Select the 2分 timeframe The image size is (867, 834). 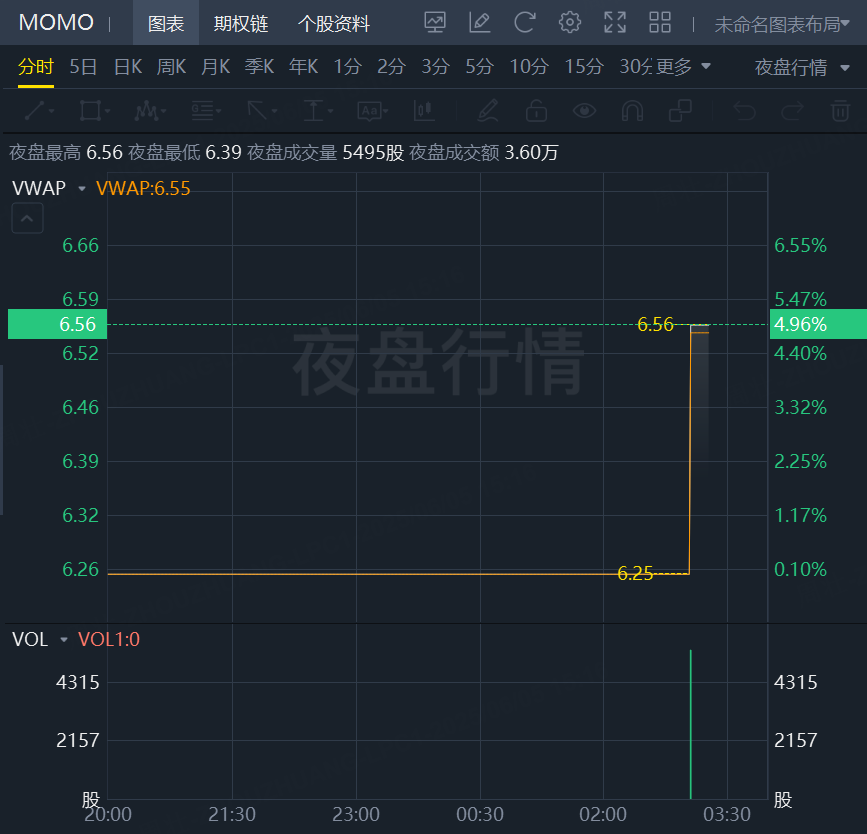391,66
